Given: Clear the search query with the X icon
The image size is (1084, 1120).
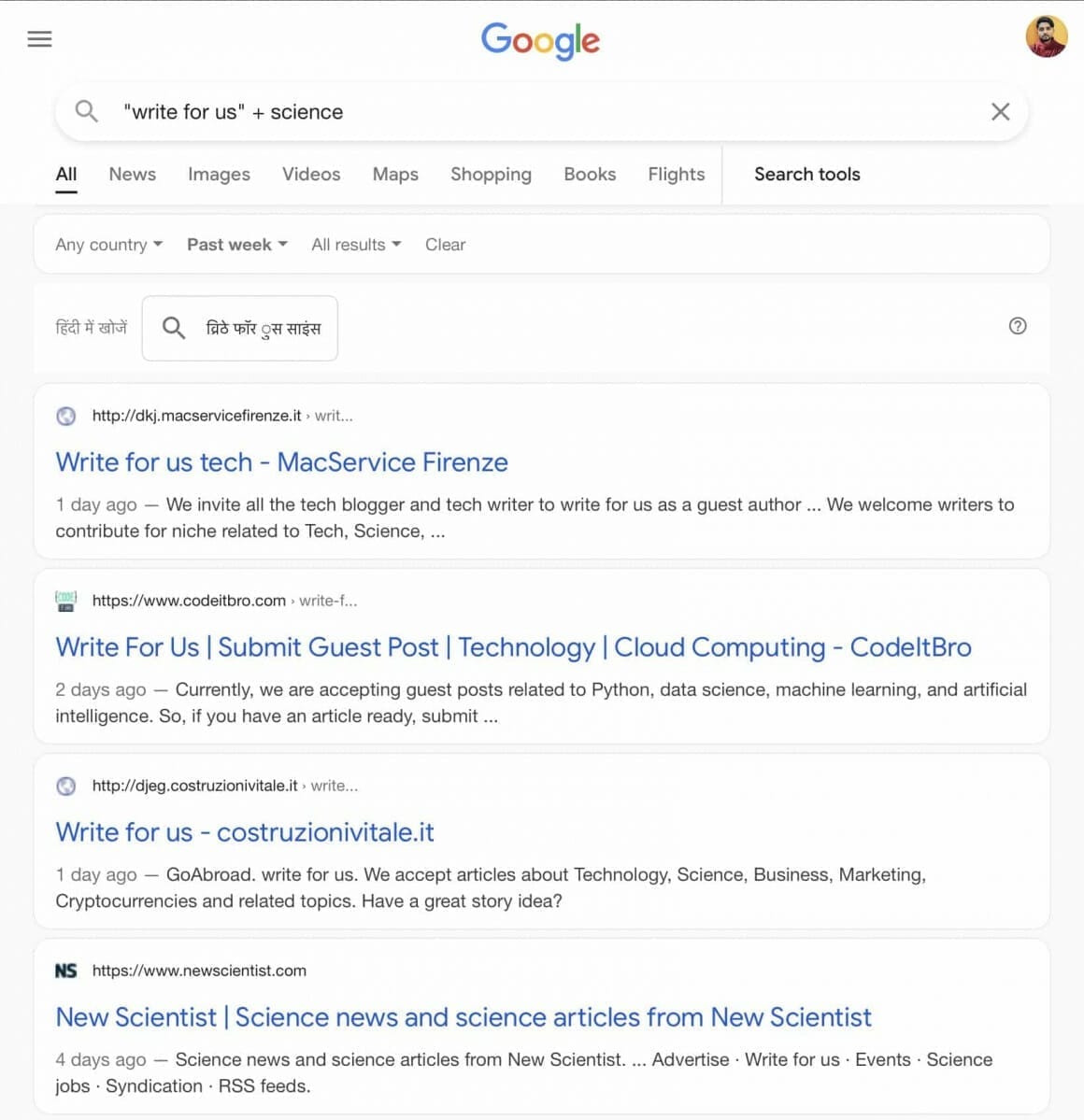Looking at the screenshot, I should click(1000, 111).
